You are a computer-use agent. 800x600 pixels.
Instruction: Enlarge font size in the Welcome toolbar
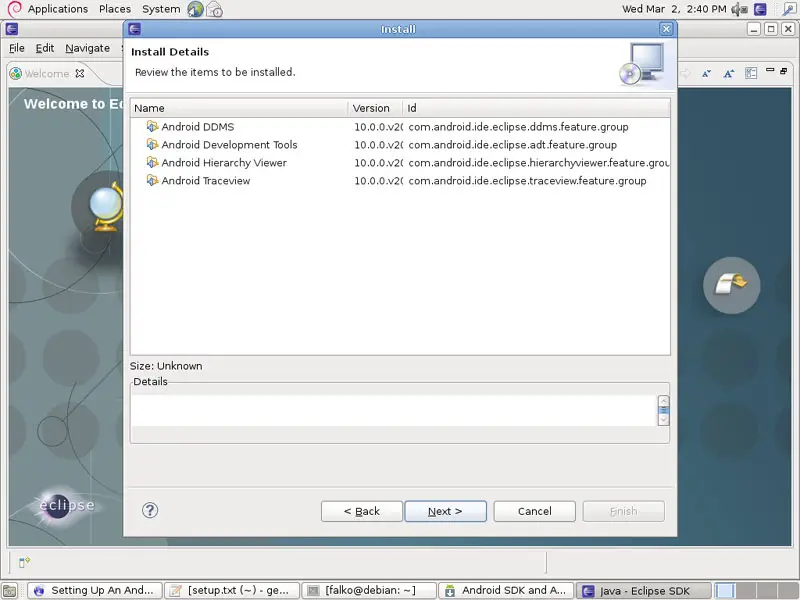(x=729, y=73)
